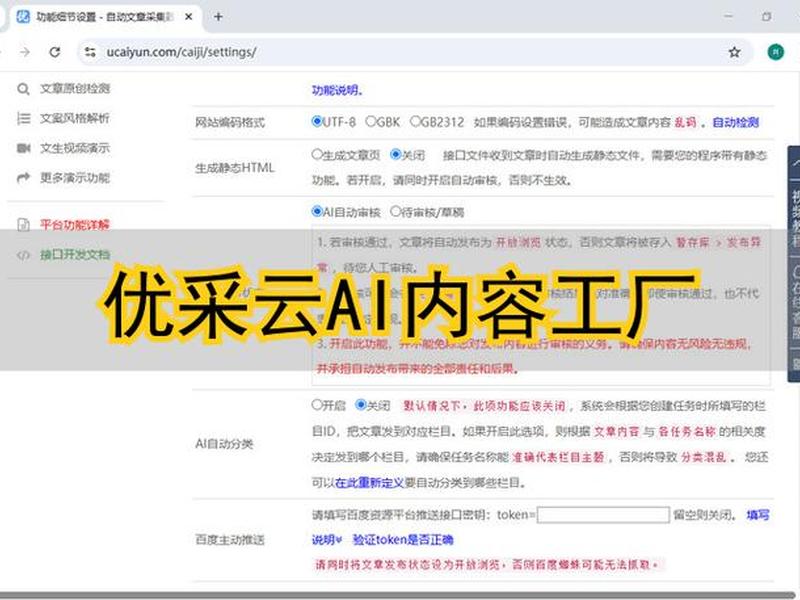
Task: Enable AI自动分类 with 开启 radio
Action: [x=317, y=405]
